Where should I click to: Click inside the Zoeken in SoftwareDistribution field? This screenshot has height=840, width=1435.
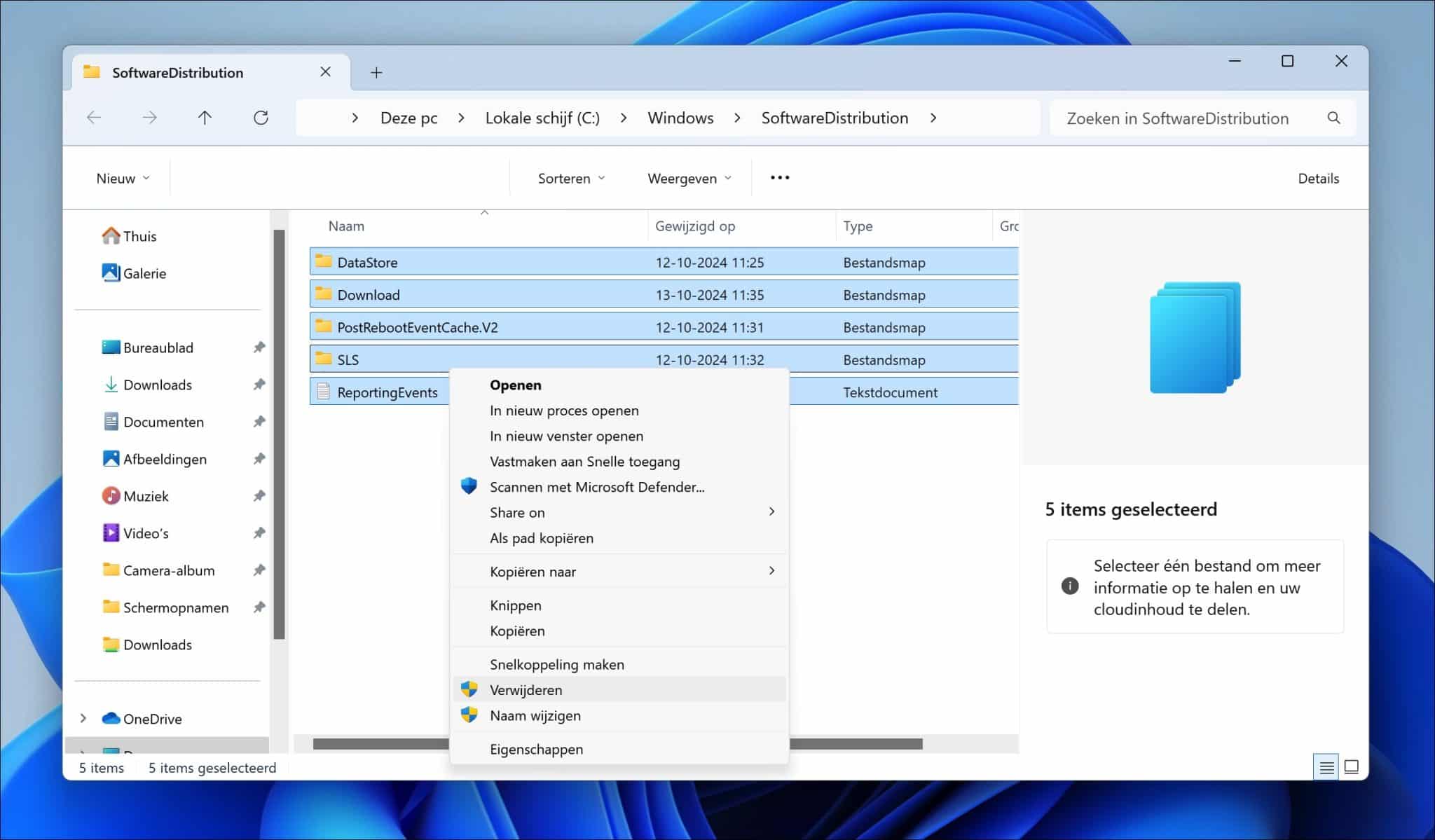click(x=1177, y=118)
